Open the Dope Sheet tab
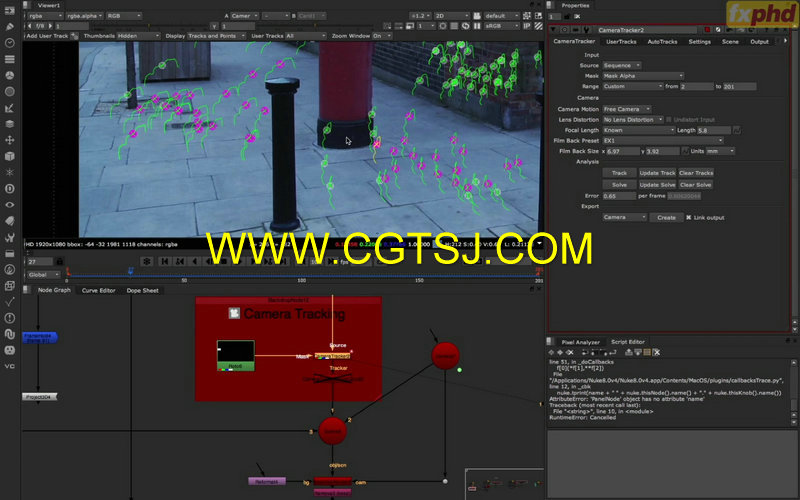This screenshot has width=800, height=500. (142, 290)
